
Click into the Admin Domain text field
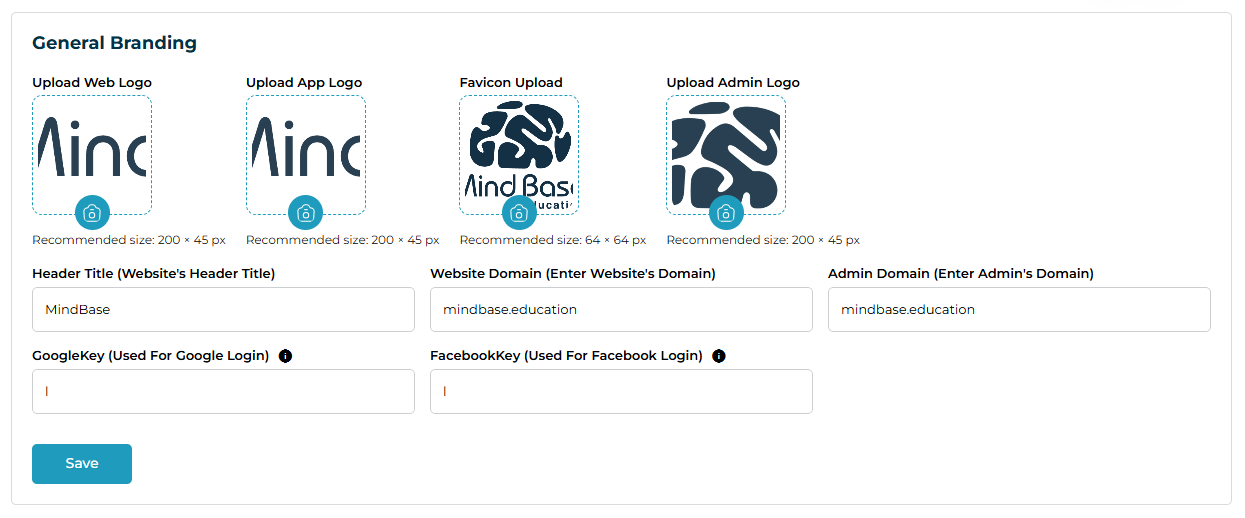click(x=1019, y=310)
